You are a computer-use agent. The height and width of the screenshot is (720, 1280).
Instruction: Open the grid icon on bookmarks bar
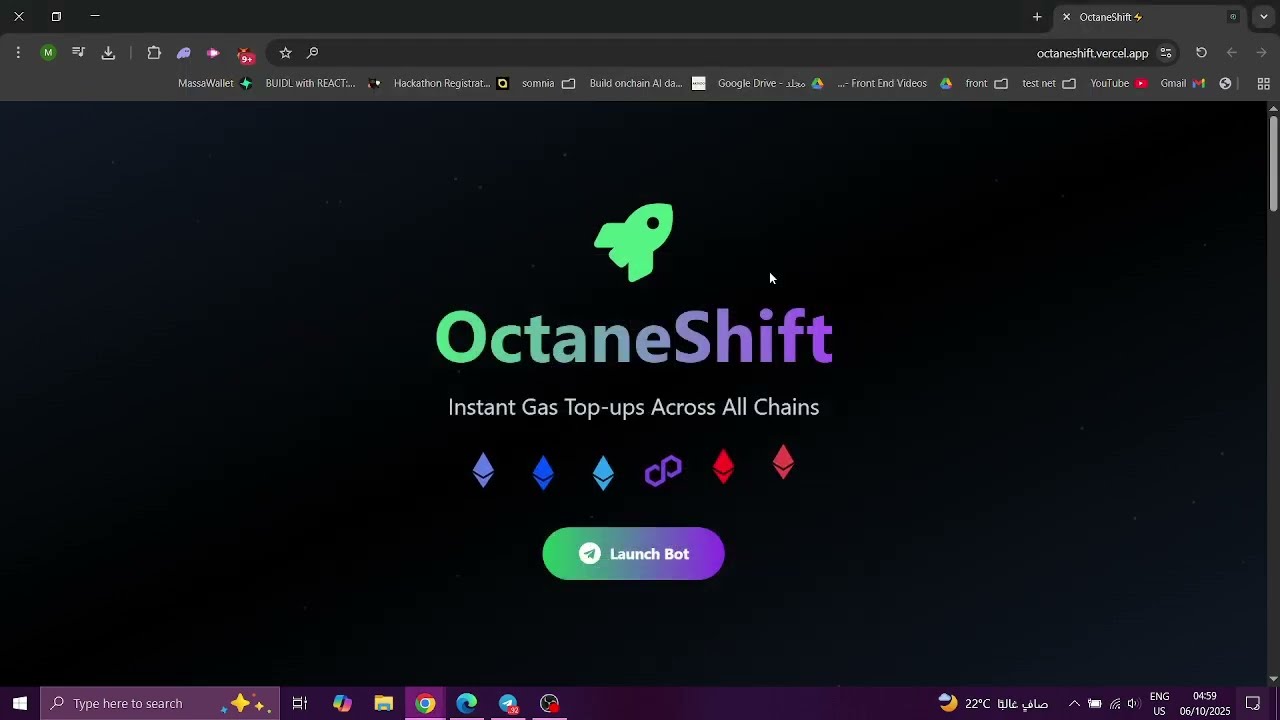(1263, 84)
